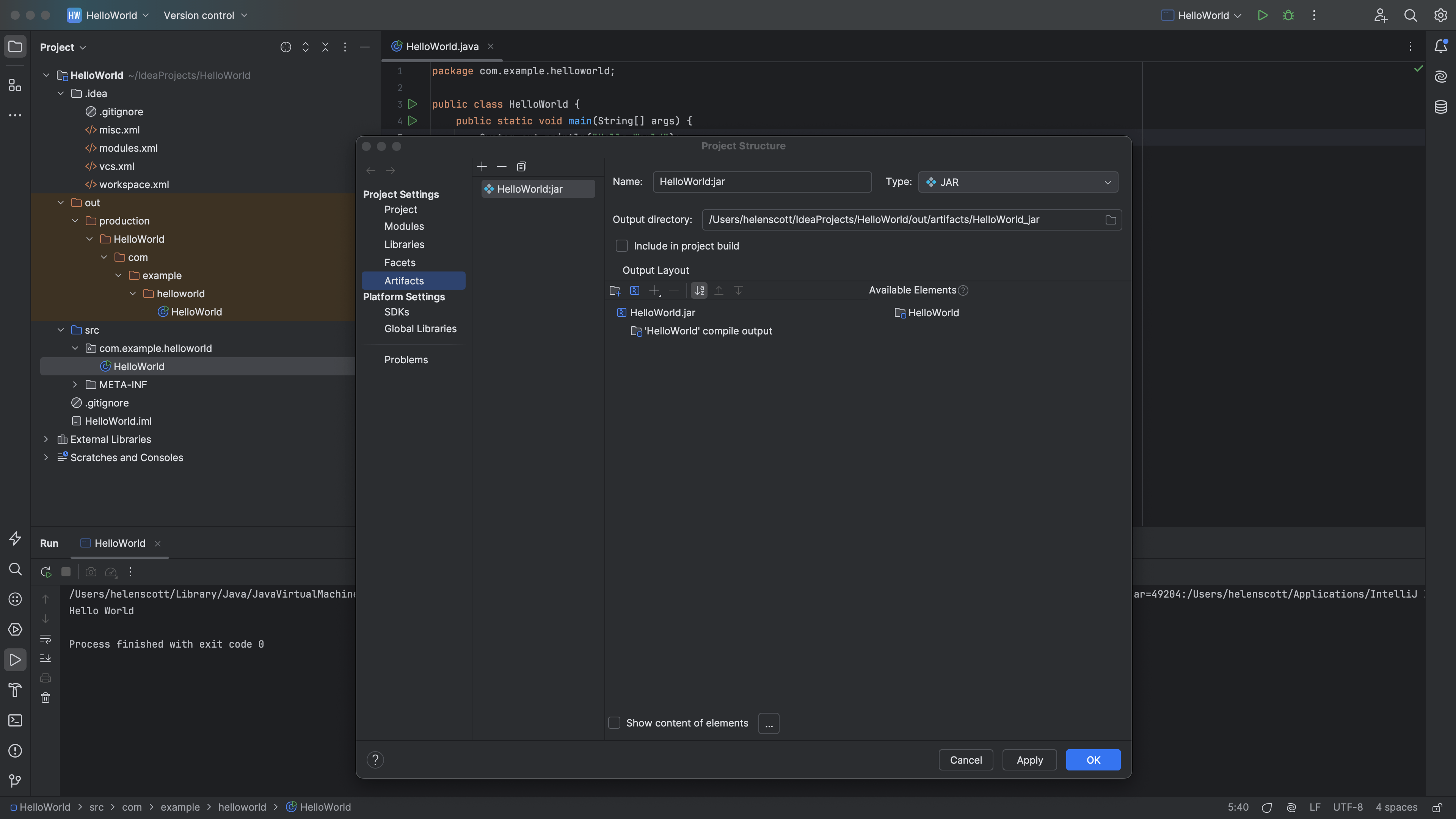Image resolution: width=1456 pixels, height=819 pixels.
Task: Open the Database tool window
Action: point(1440,106)
